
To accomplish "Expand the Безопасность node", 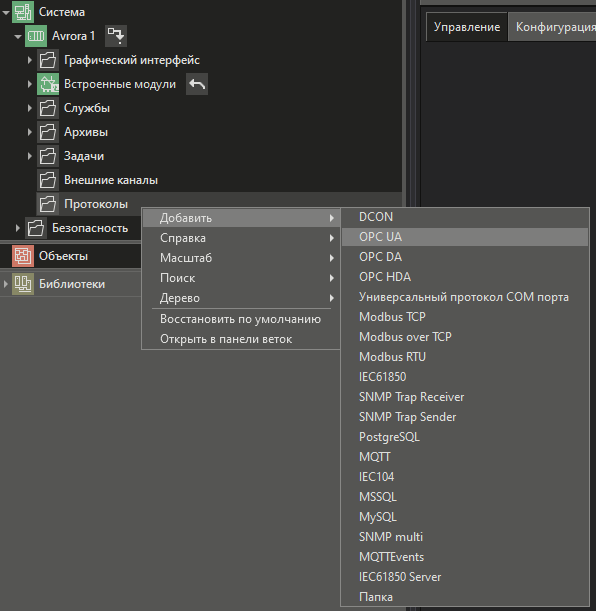I will tap(18, 228).
